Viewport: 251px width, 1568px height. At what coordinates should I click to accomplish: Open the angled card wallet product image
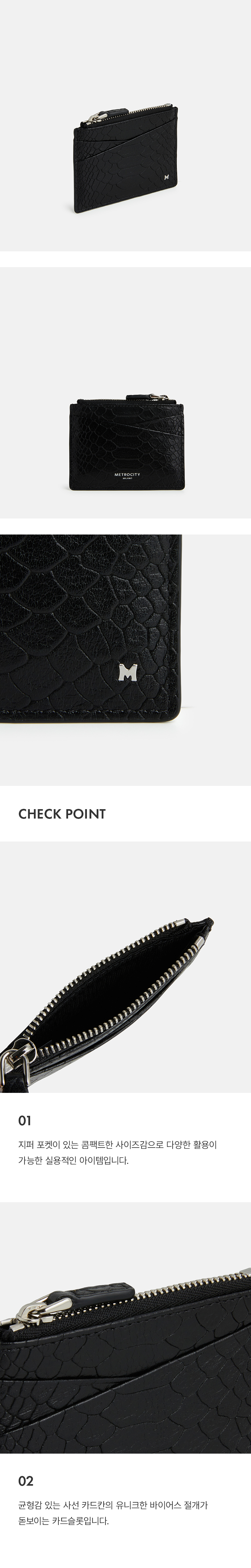point(125,125)
